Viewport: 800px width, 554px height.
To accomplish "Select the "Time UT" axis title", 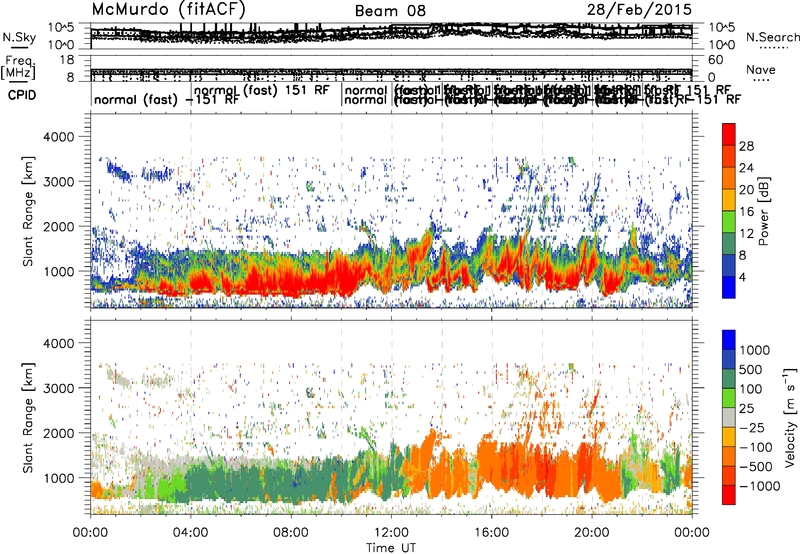I will coord(391,548).
